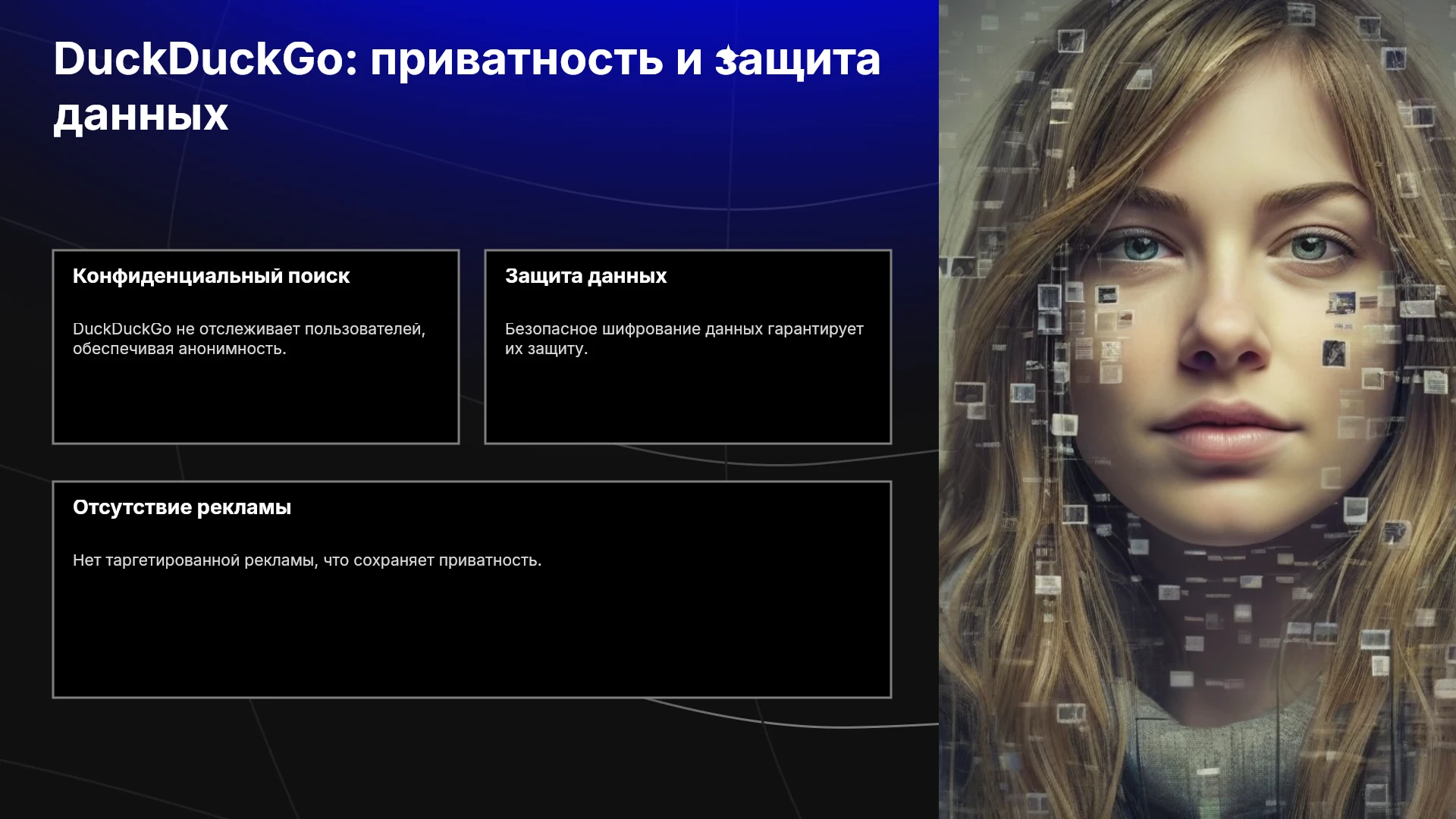Click the word приватность in the title

click(x=516, y=61)
